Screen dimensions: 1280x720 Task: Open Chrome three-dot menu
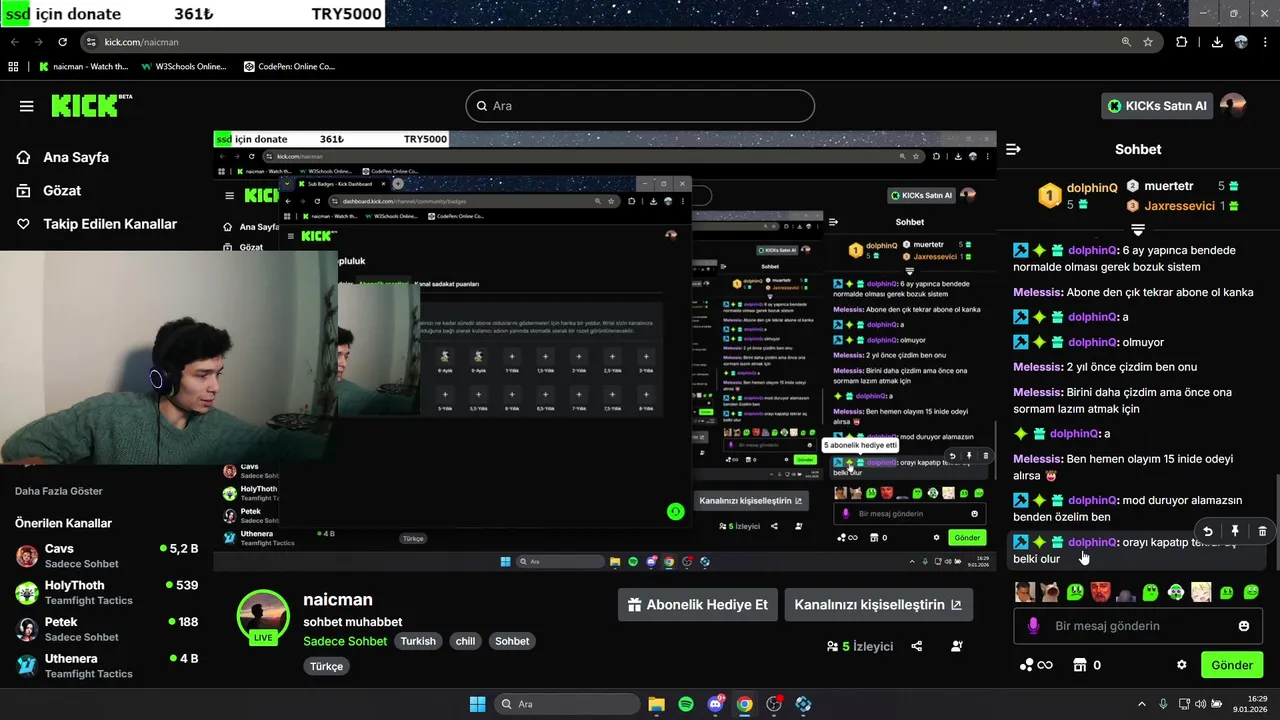click(x=1265, y=42)
